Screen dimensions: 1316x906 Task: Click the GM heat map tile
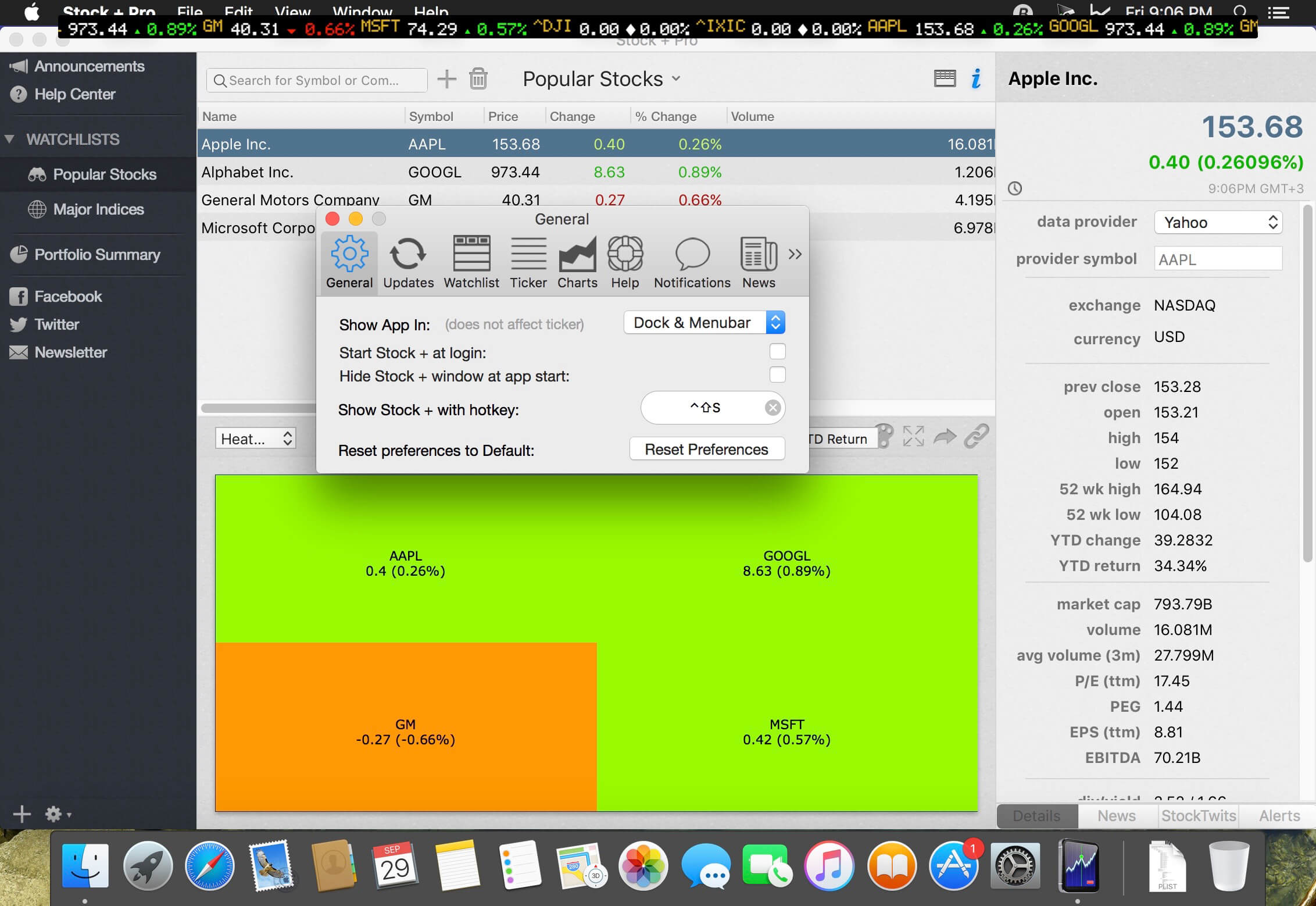406,727
